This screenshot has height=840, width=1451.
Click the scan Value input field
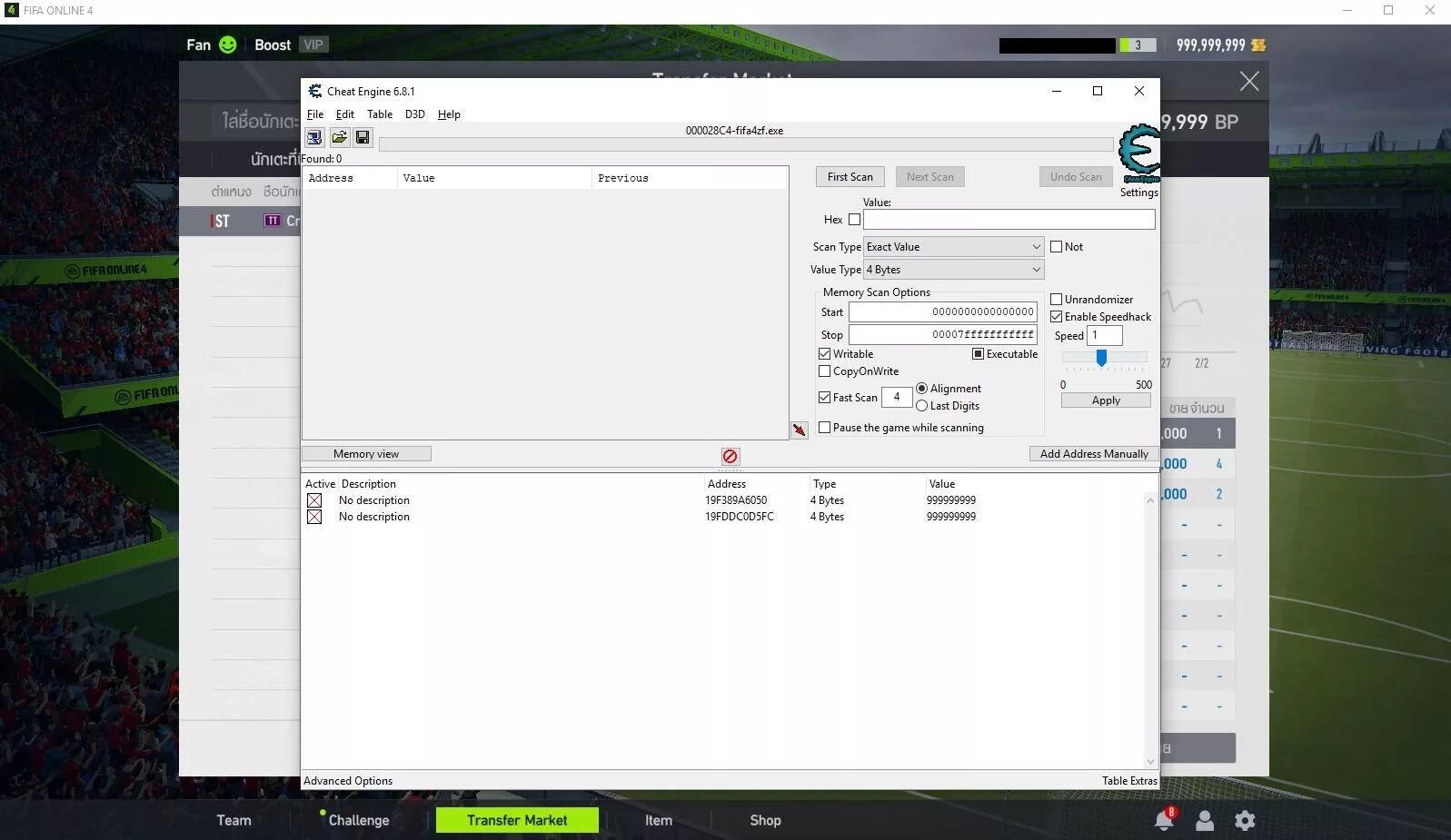[x=1009, y=220]
